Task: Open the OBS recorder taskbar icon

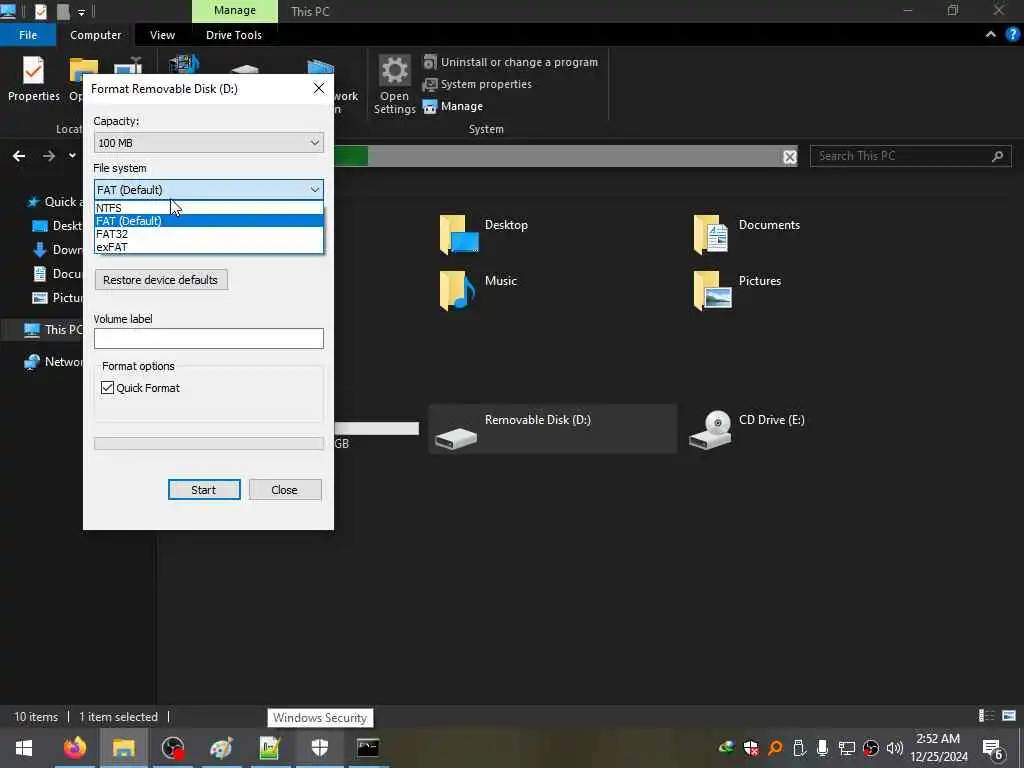Action: (173, 748)
